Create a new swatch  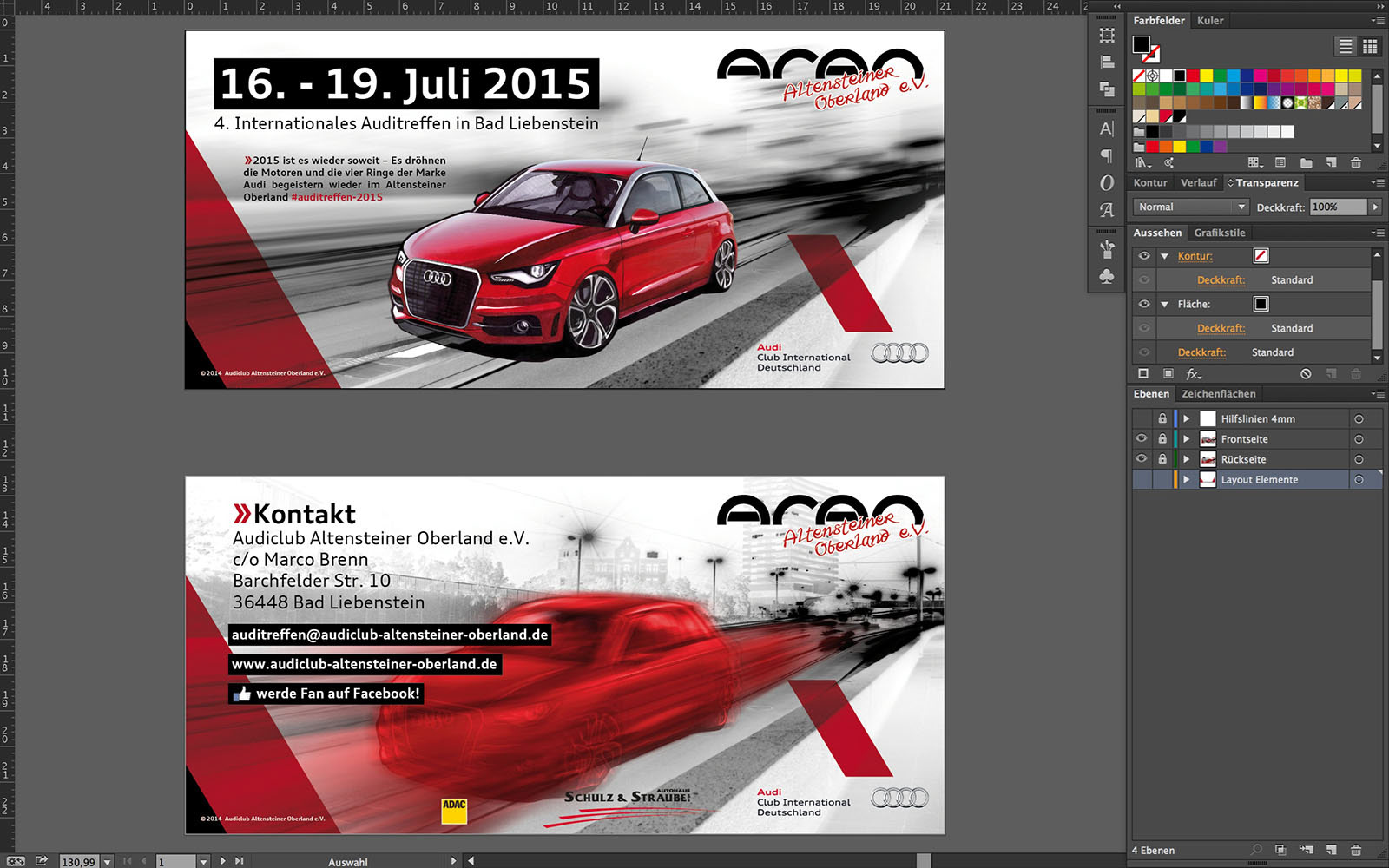(x=1331, y=162)
